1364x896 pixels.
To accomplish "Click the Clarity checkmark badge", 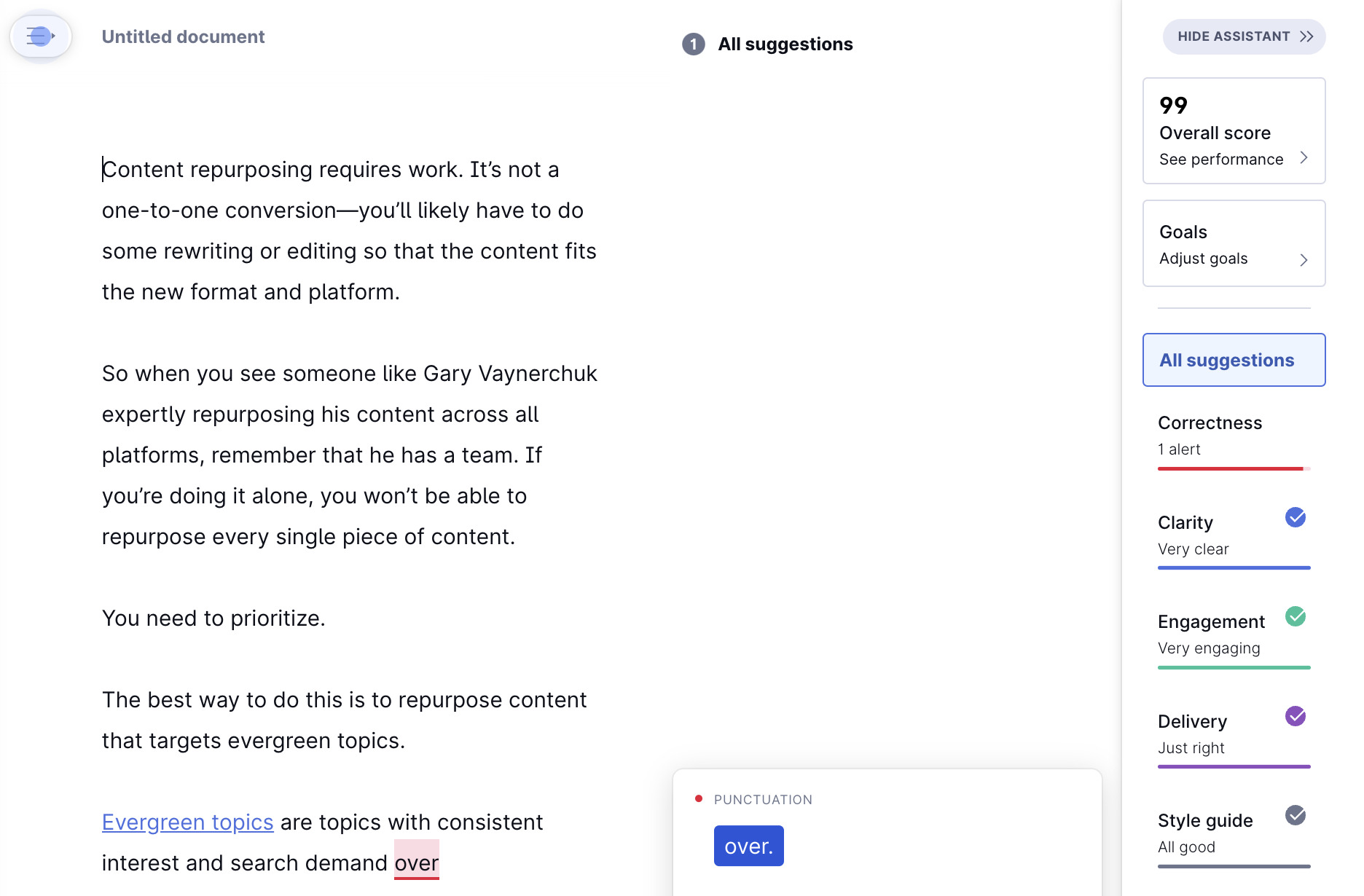I will [x=1295, y=518].
